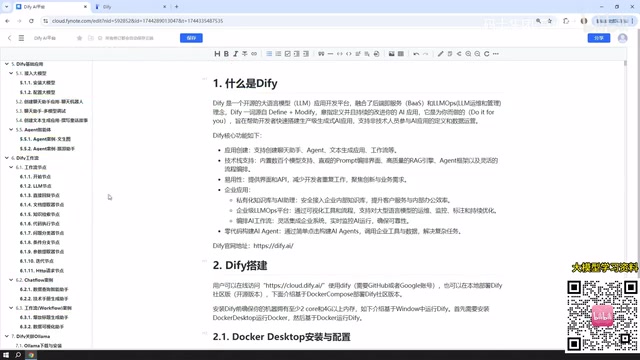Open the user avatar profile
The height and width of the screenshot is (360, 640).
(x=622, y=38)
